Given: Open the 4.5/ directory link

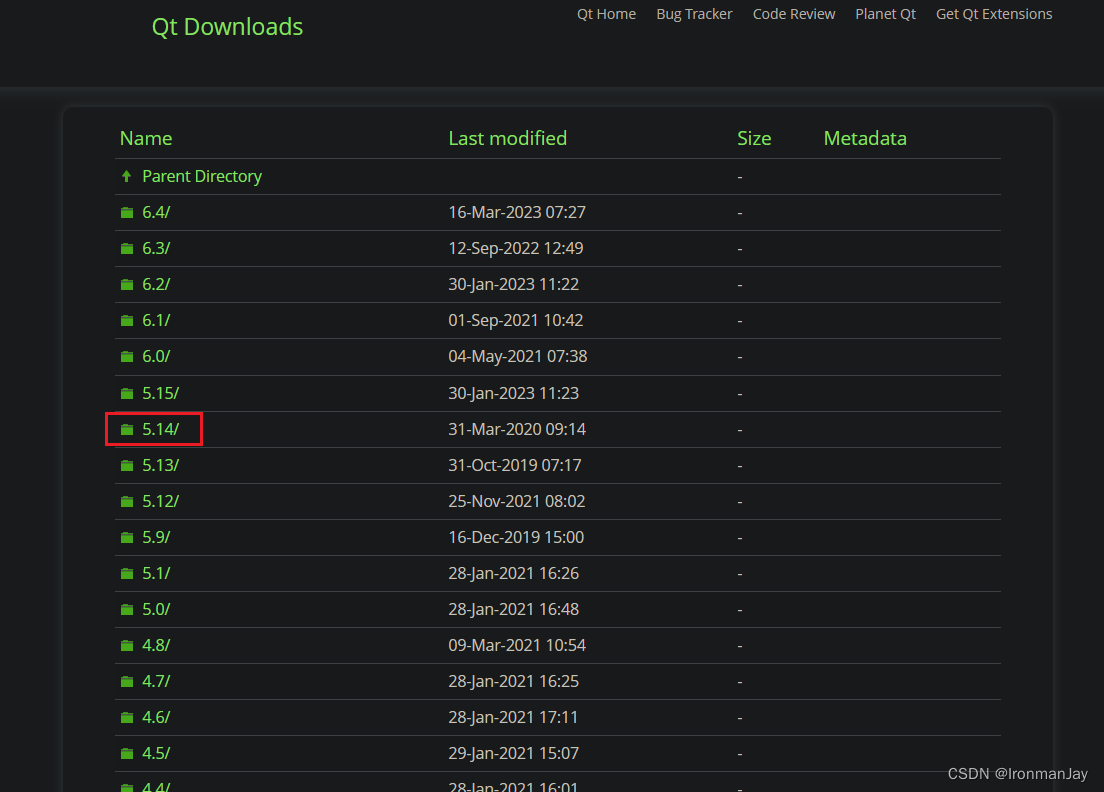Looking at the screenshot, I should (x=156, y=753).
